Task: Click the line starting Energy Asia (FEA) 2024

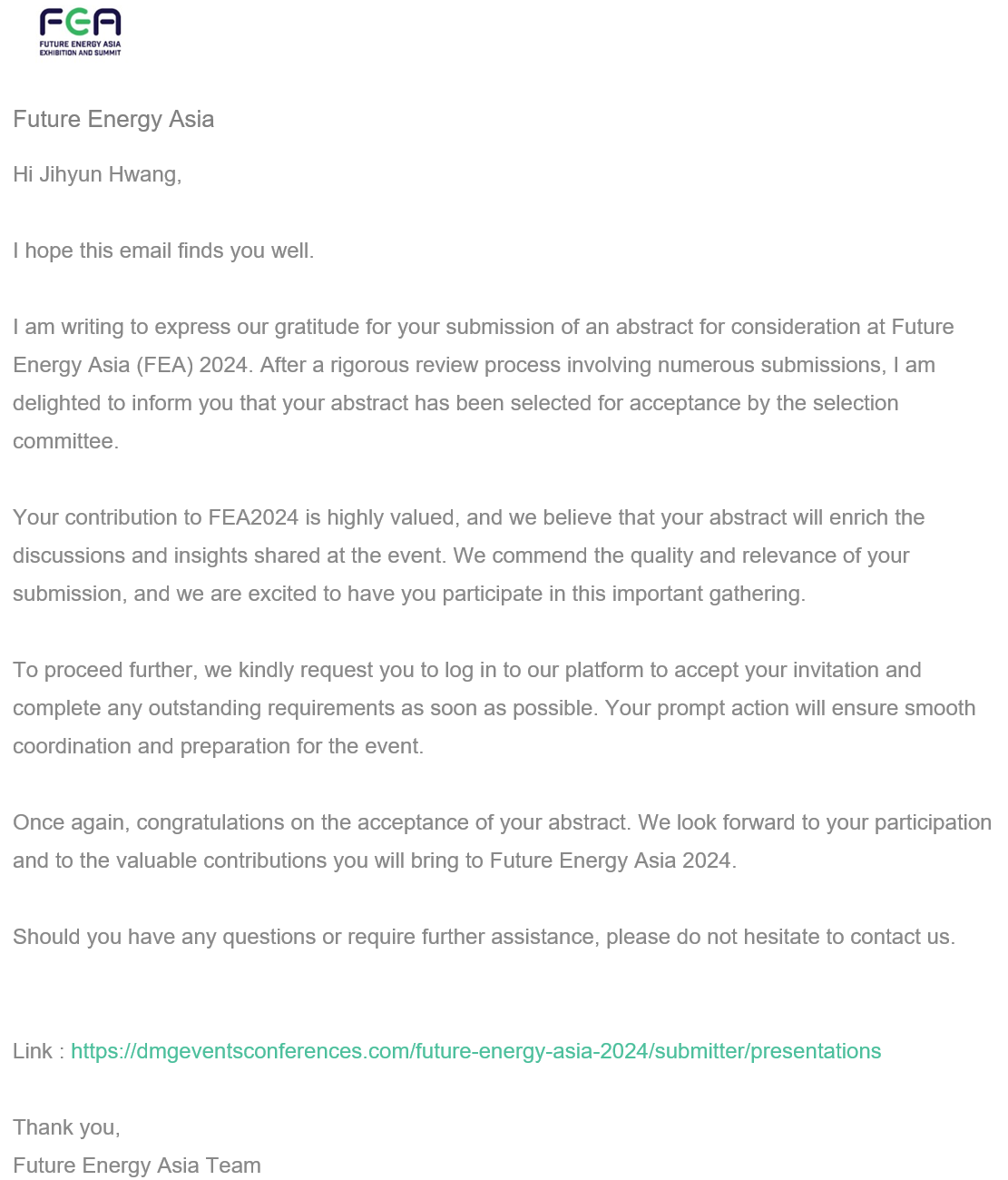Action: click(474, 365)
